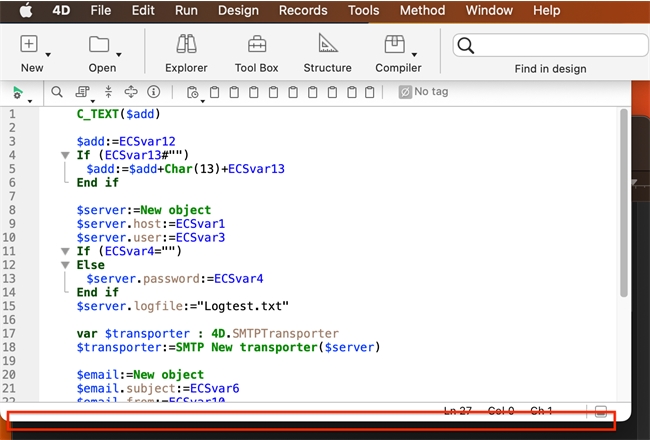Run the method with the green play icon
The height and width of the screenshot is (440, 650).
(x=18, y=92)
